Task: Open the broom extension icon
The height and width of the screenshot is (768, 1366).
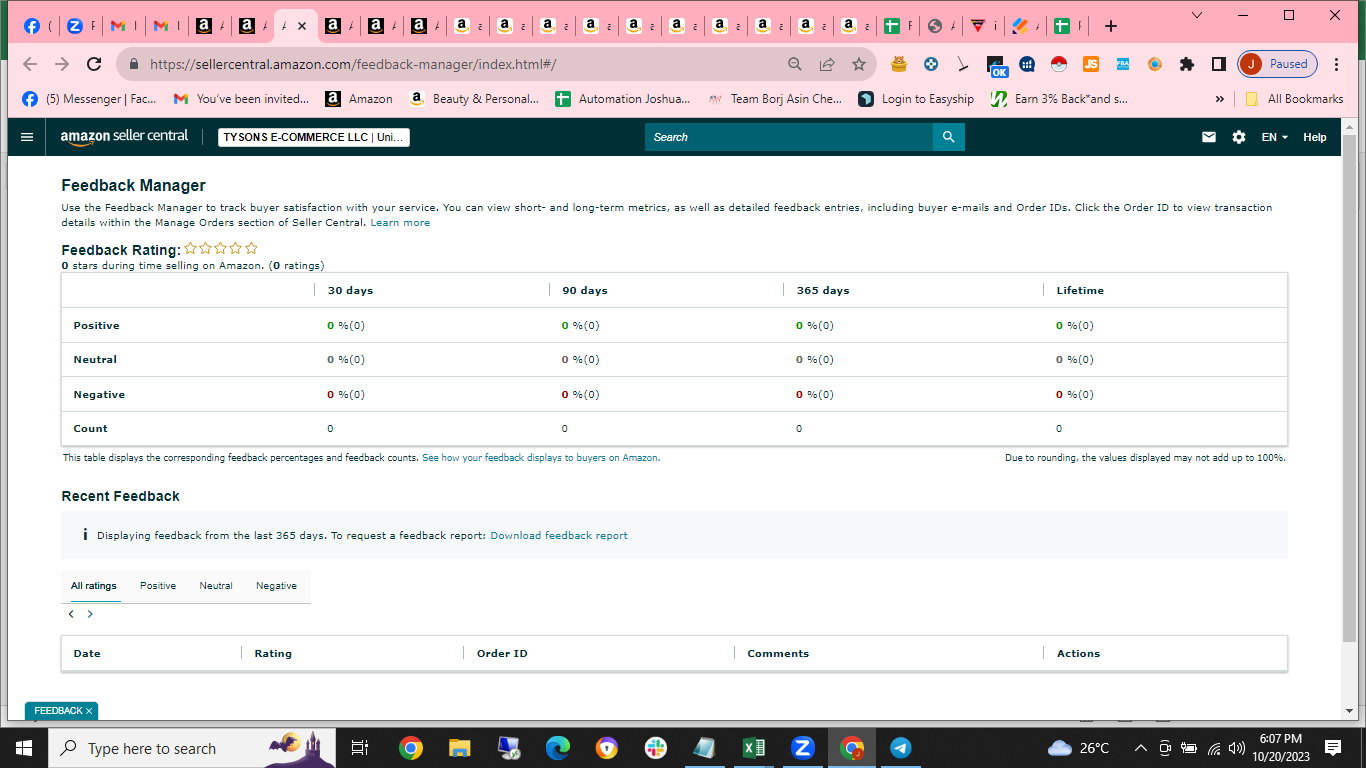Action: pos(963,64)
